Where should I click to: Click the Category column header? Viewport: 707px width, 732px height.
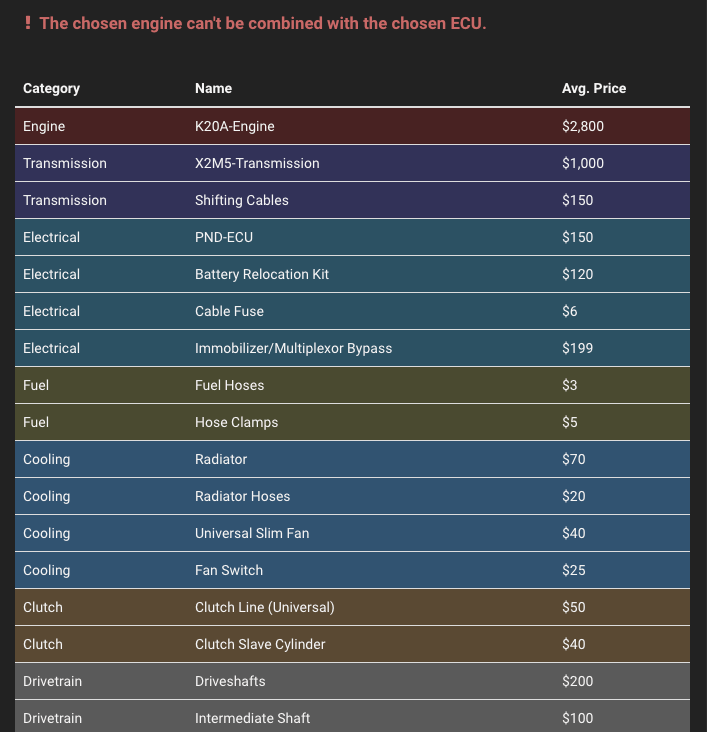tap(51, 88)
